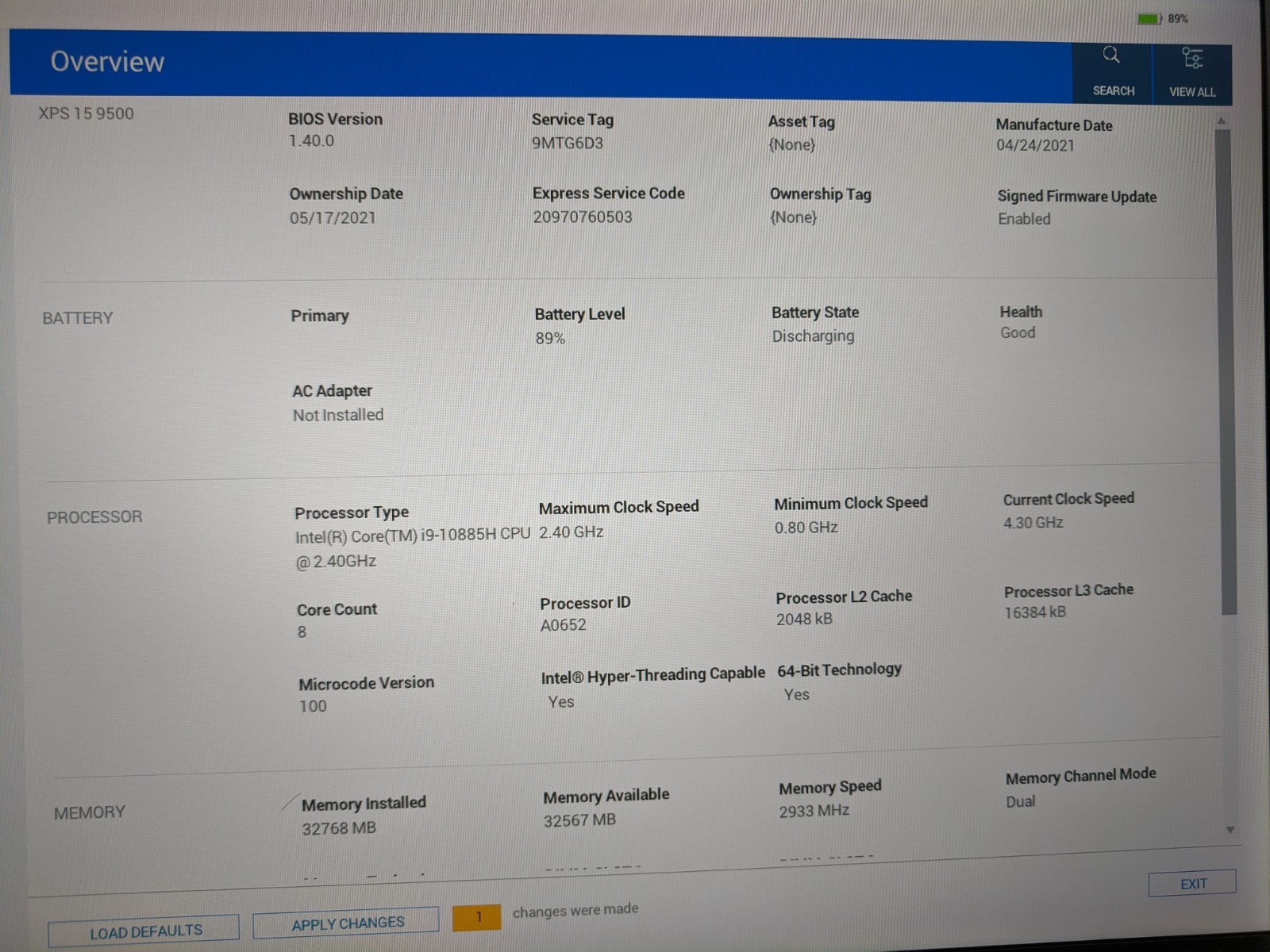Click the Apply Changes button
The width and height of the screenshot is (1270, 952).
(346, 923)
